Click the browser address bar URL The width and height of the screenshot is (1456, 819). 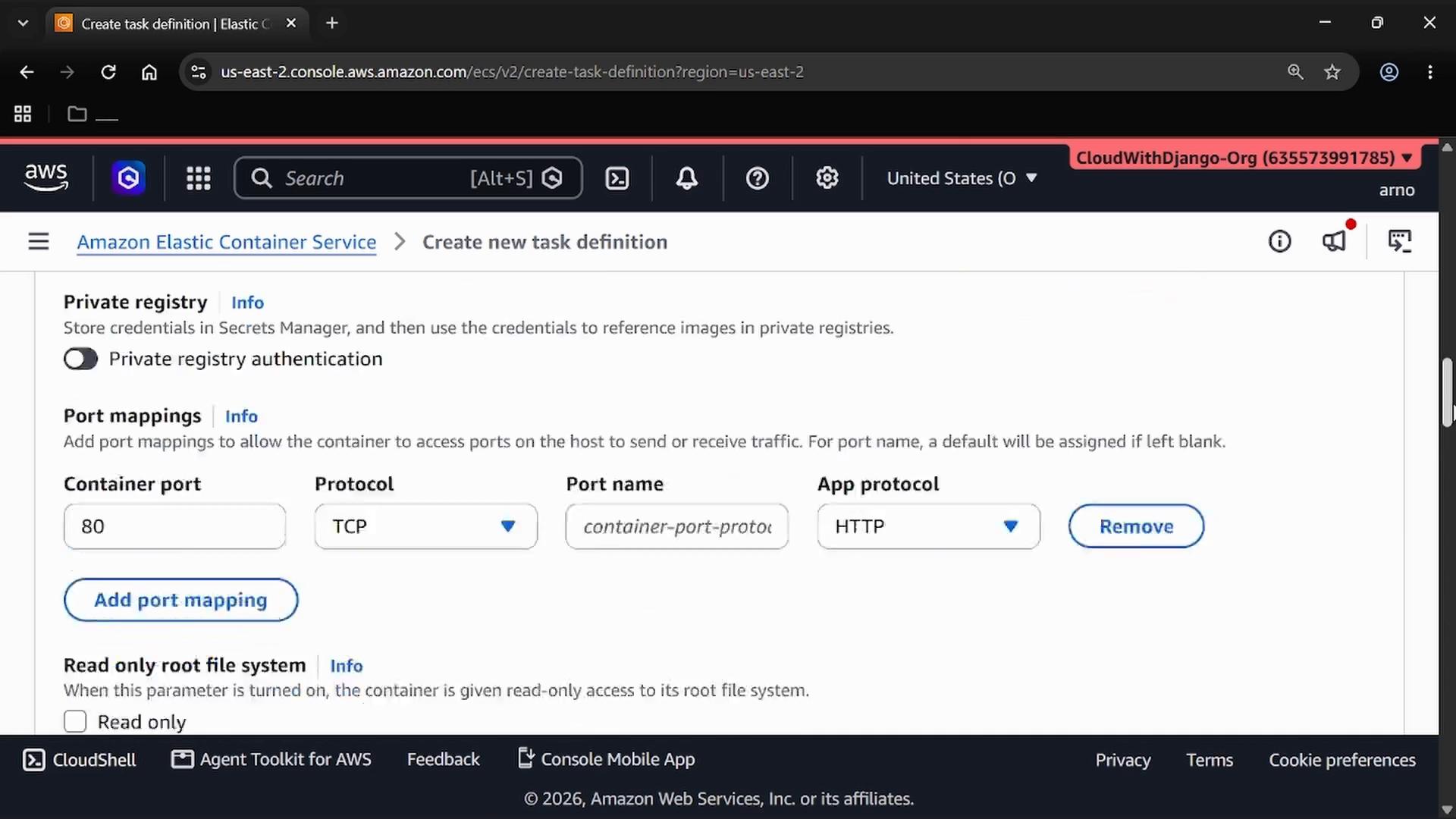(513, 72)
